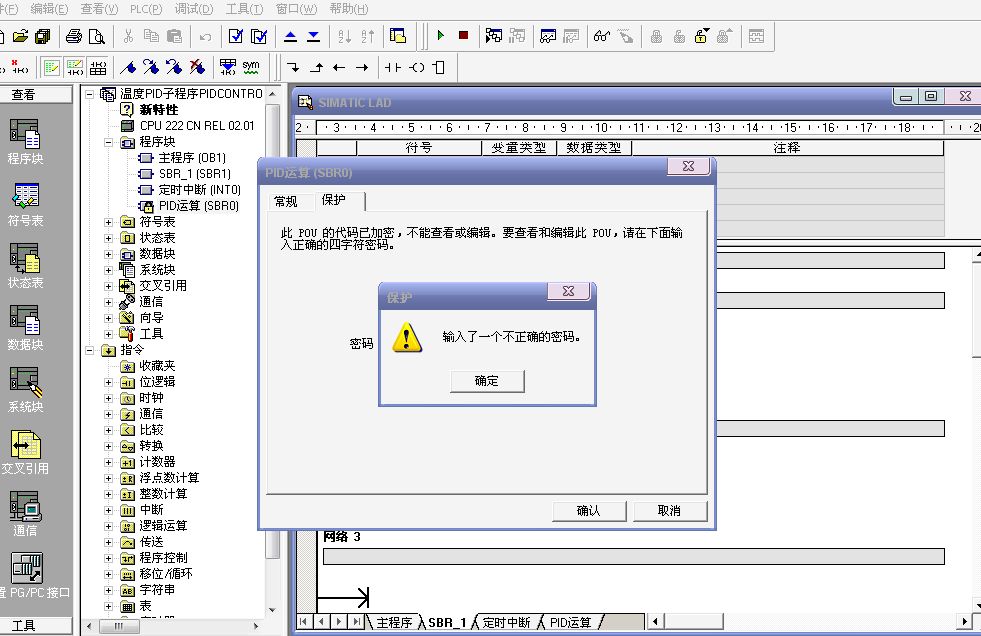
Task: Select 主程序 (OB1) in project tree
Action: pos(192,158)
